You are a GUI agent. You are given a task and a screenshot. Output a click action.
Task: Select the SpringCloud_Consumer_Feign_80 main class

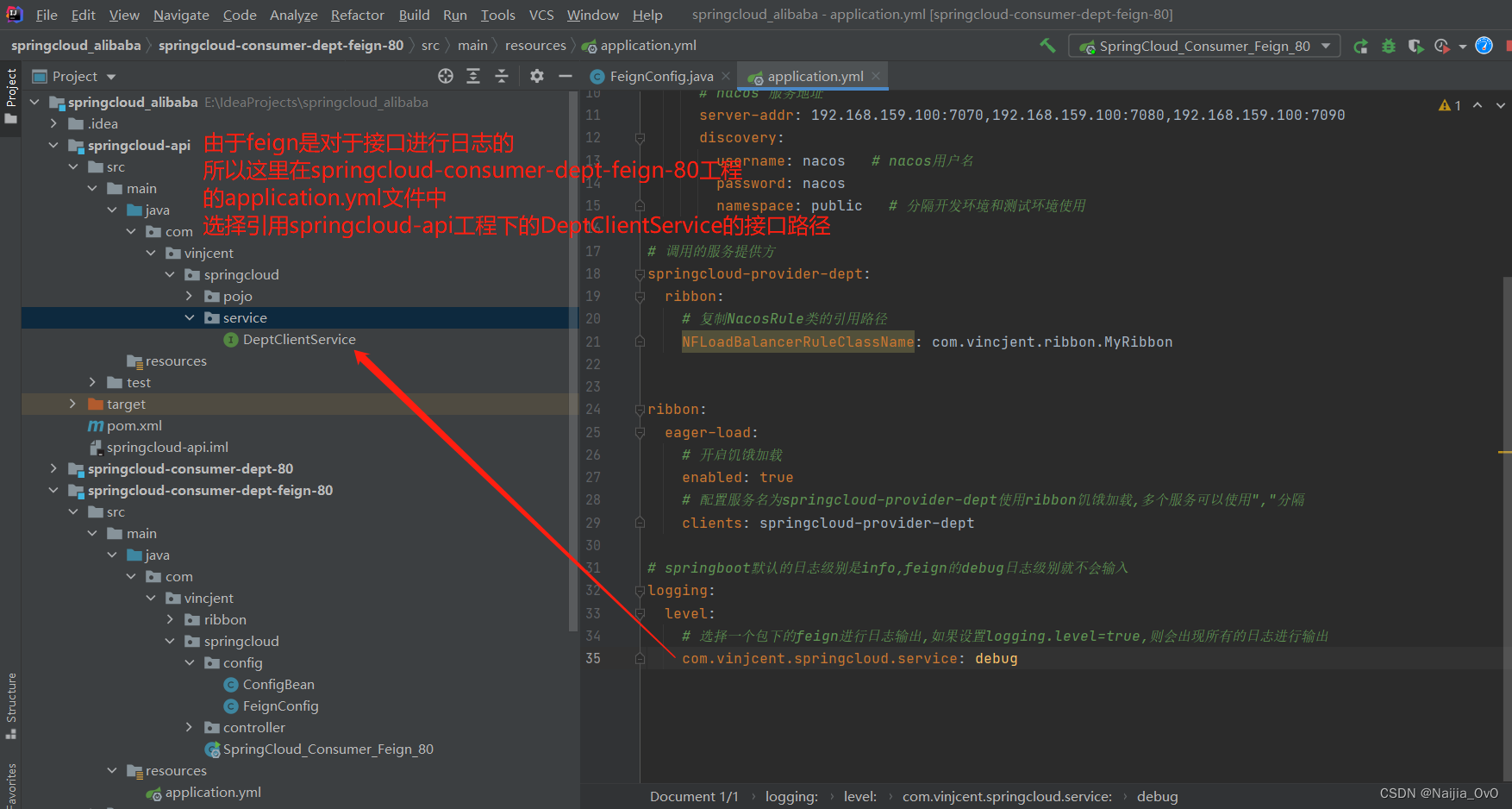point(328,749)
